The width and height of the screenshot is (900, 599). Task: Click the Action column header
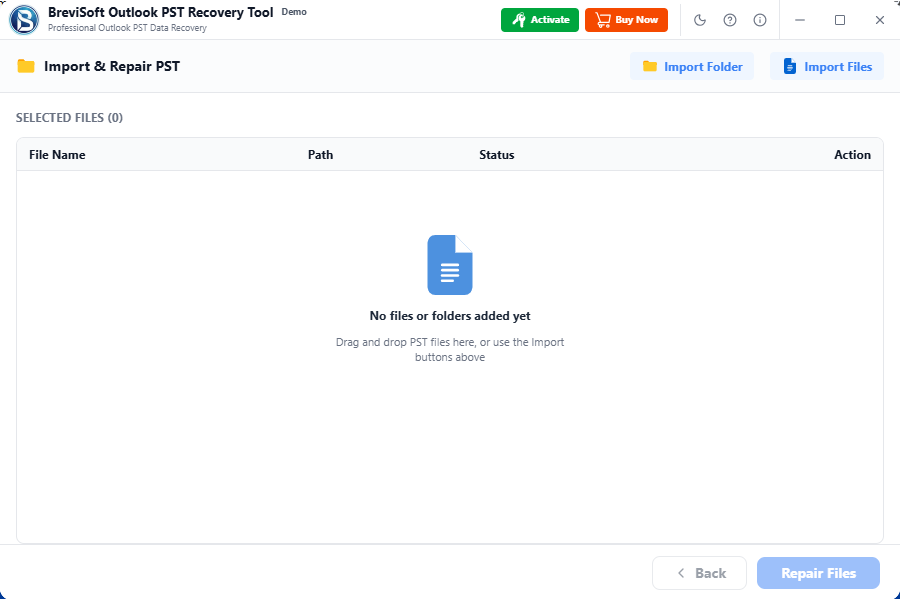[x=852, y=155]
